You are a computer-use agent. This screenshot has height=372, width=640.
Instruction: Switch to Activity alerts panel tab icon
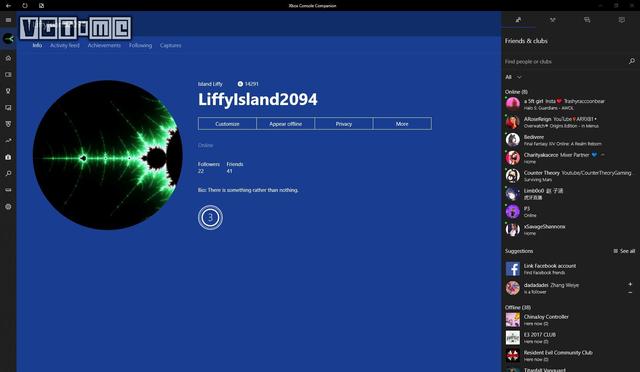622,20
